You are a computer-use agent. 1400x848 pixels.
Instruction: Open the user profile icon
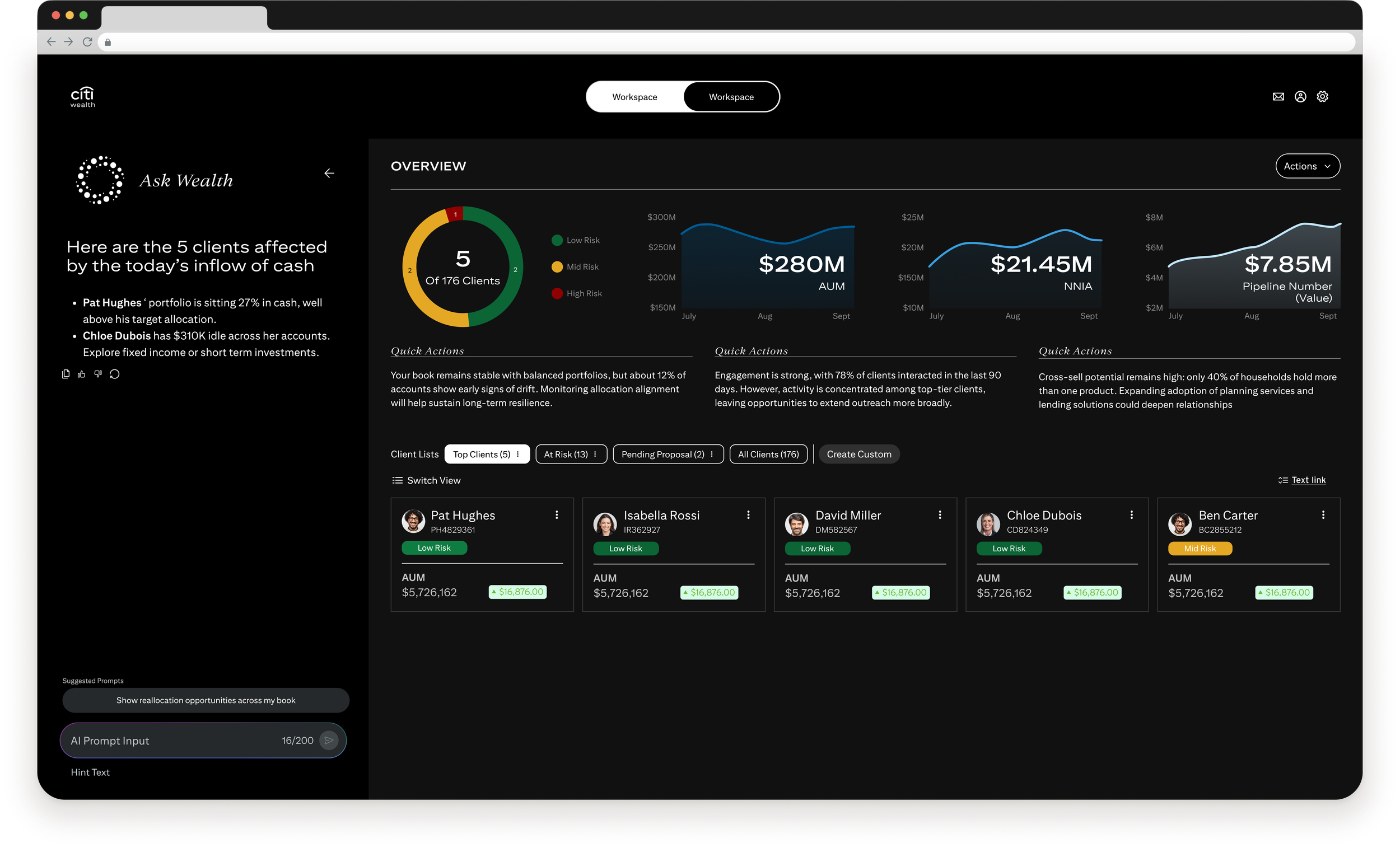pyautogui.click(x=1300, y=97)
